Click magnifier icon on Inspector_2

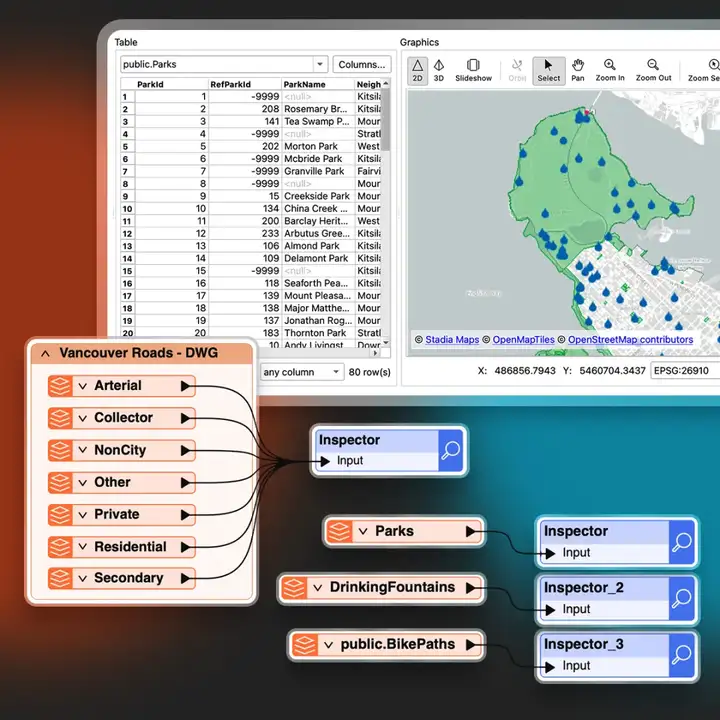[681, 599]
